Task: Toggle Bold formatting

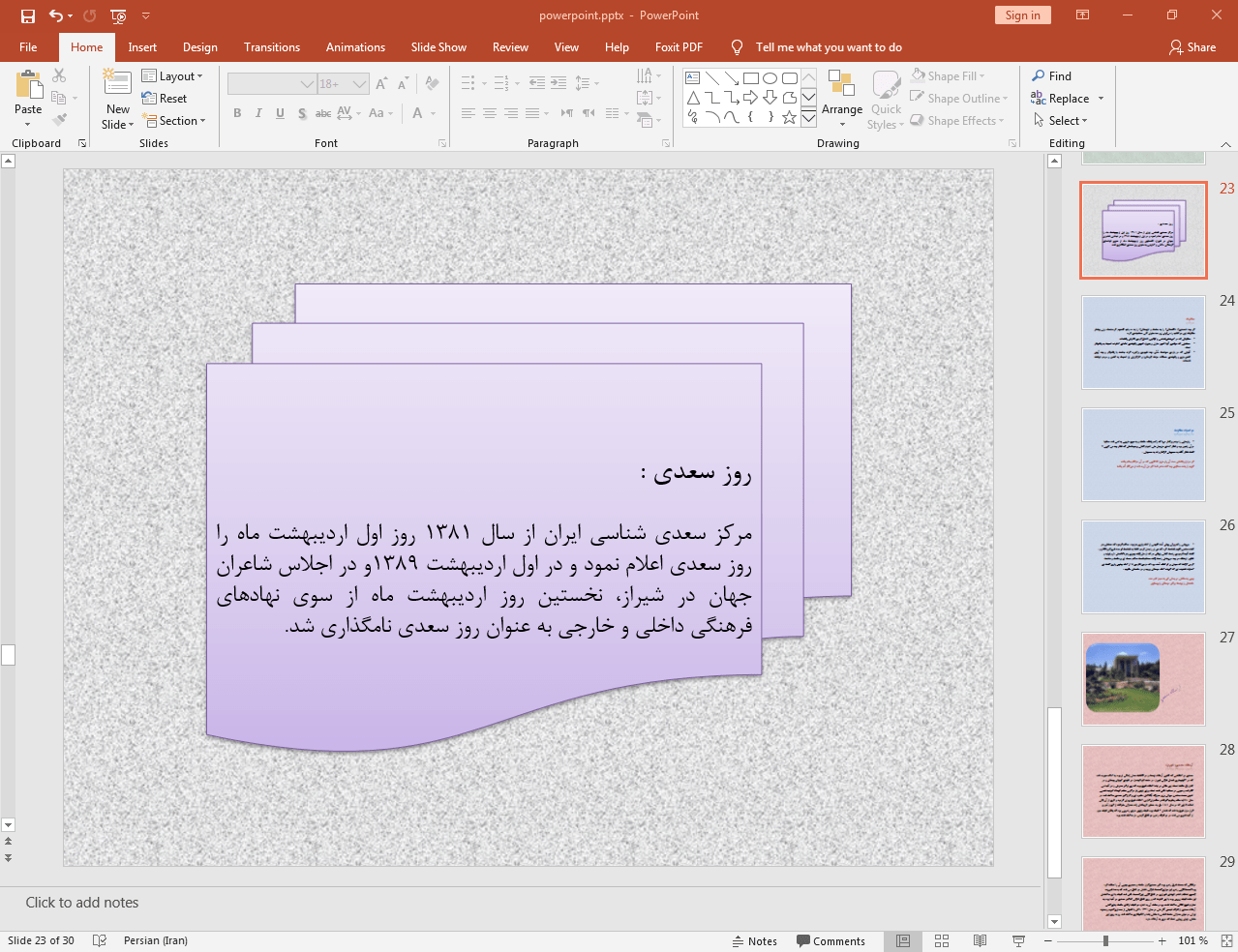Action: 237,113
